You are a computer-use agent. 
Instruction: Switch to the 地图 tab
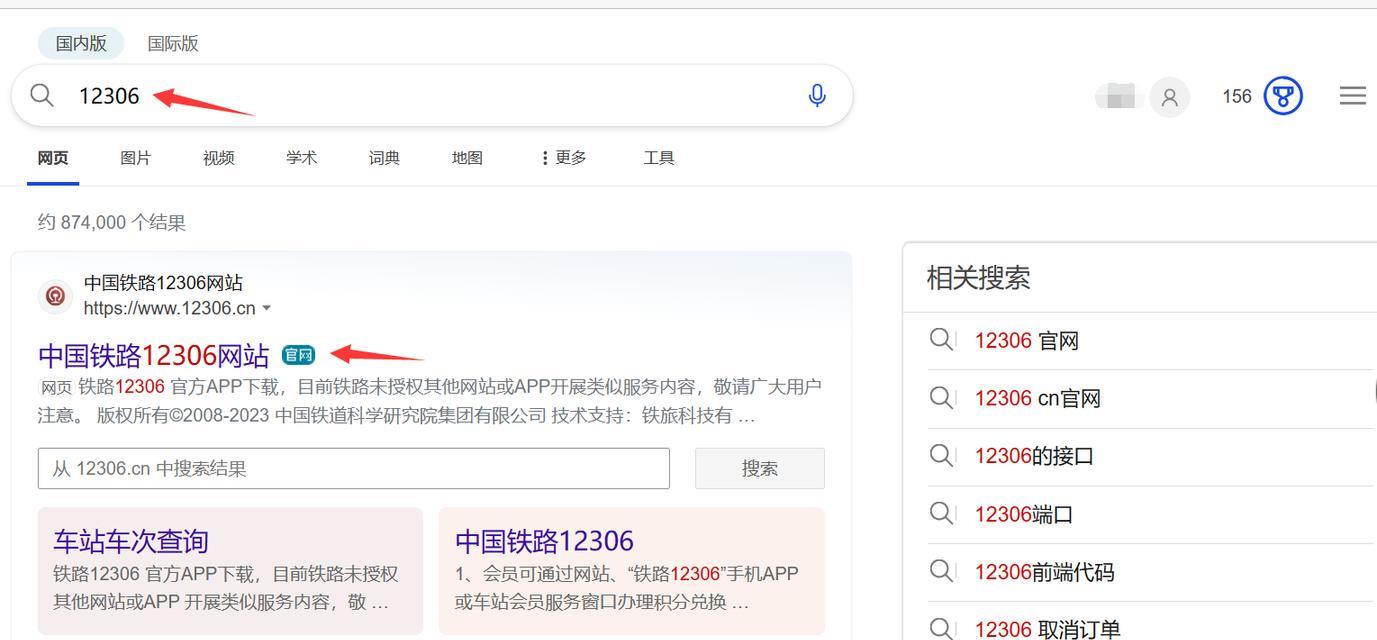[467, 158]
